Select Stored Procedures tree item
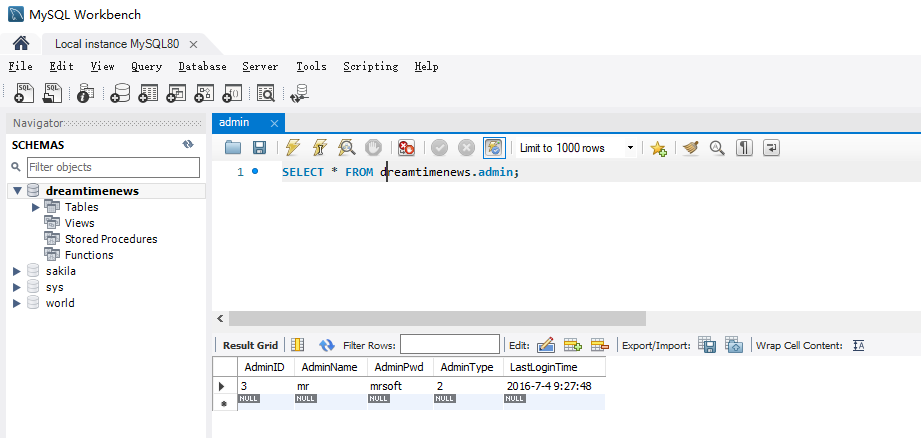The height and width of the screenshot is (438, 921). pos(111,239)
